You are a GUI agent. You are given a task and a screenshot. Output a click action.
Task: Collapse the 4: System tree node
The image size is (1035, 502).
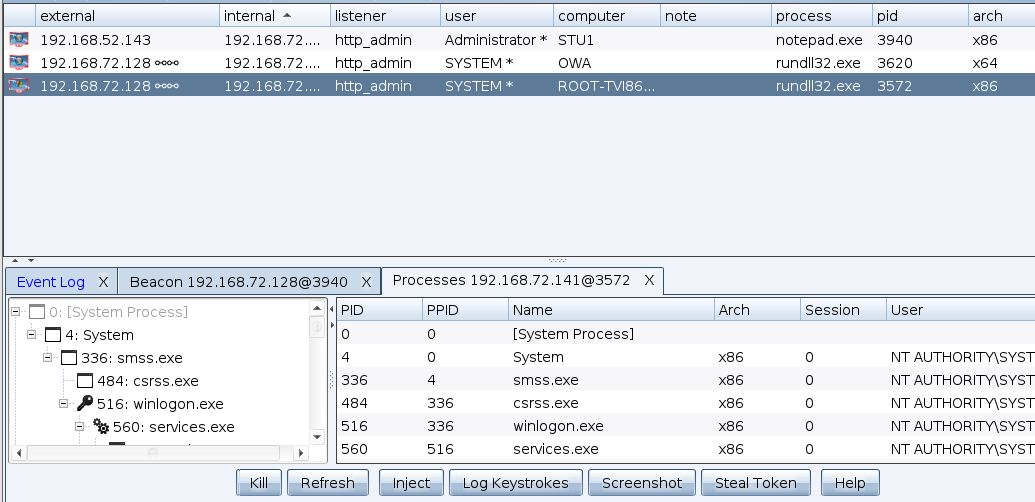click(x=32, y=335)
